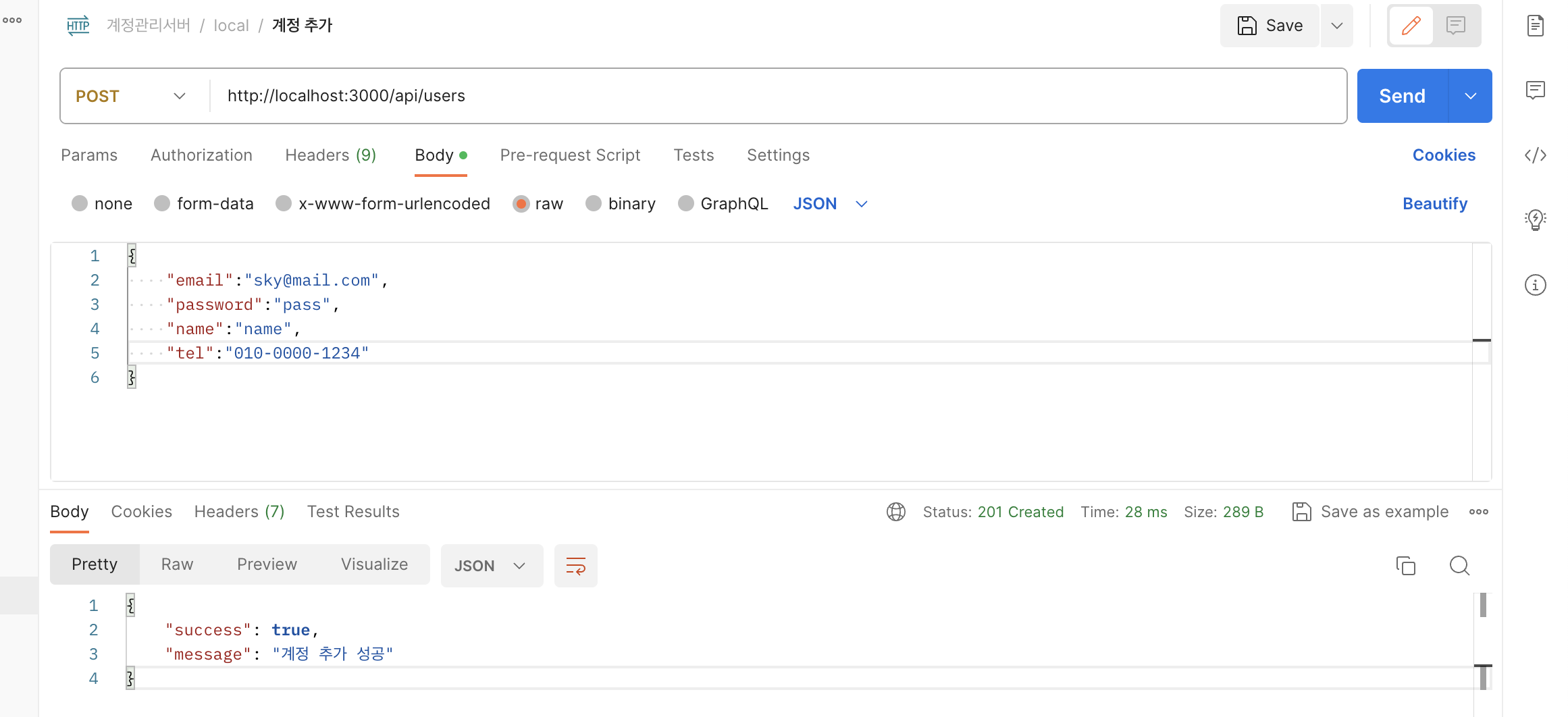The width and height of the screenshot is (1568, 717).
Task: Click the tel value 010-0000-1234
Action: [297, 353]
